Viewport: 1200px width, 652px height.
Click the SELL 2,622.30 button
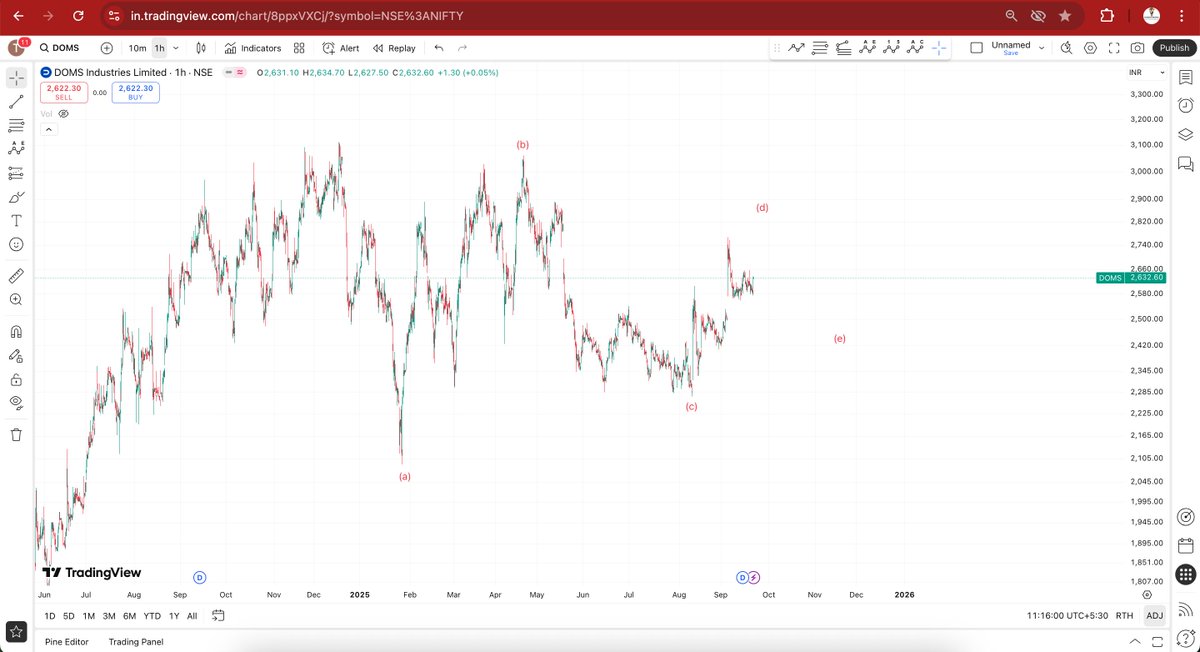pyautogui.click(x=63, y=92)
